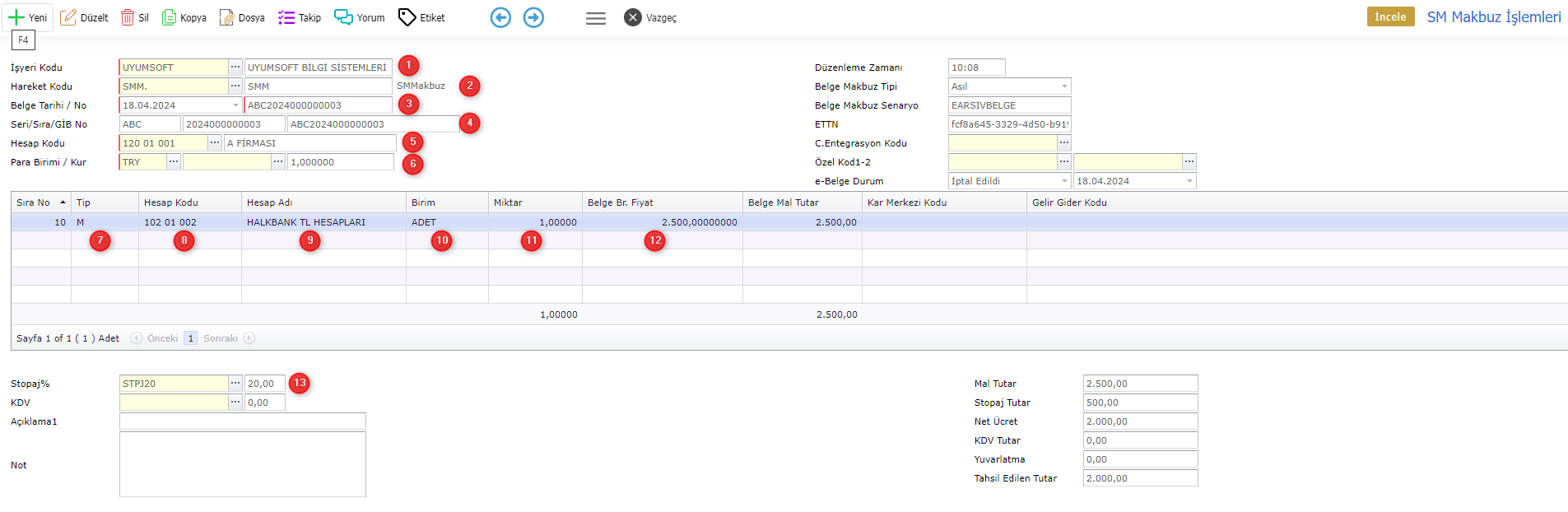Image resolution: width=1568 pixels, height=512 pixels.
Task: Open the hamburger menu icon
Action: click(596, 18)
